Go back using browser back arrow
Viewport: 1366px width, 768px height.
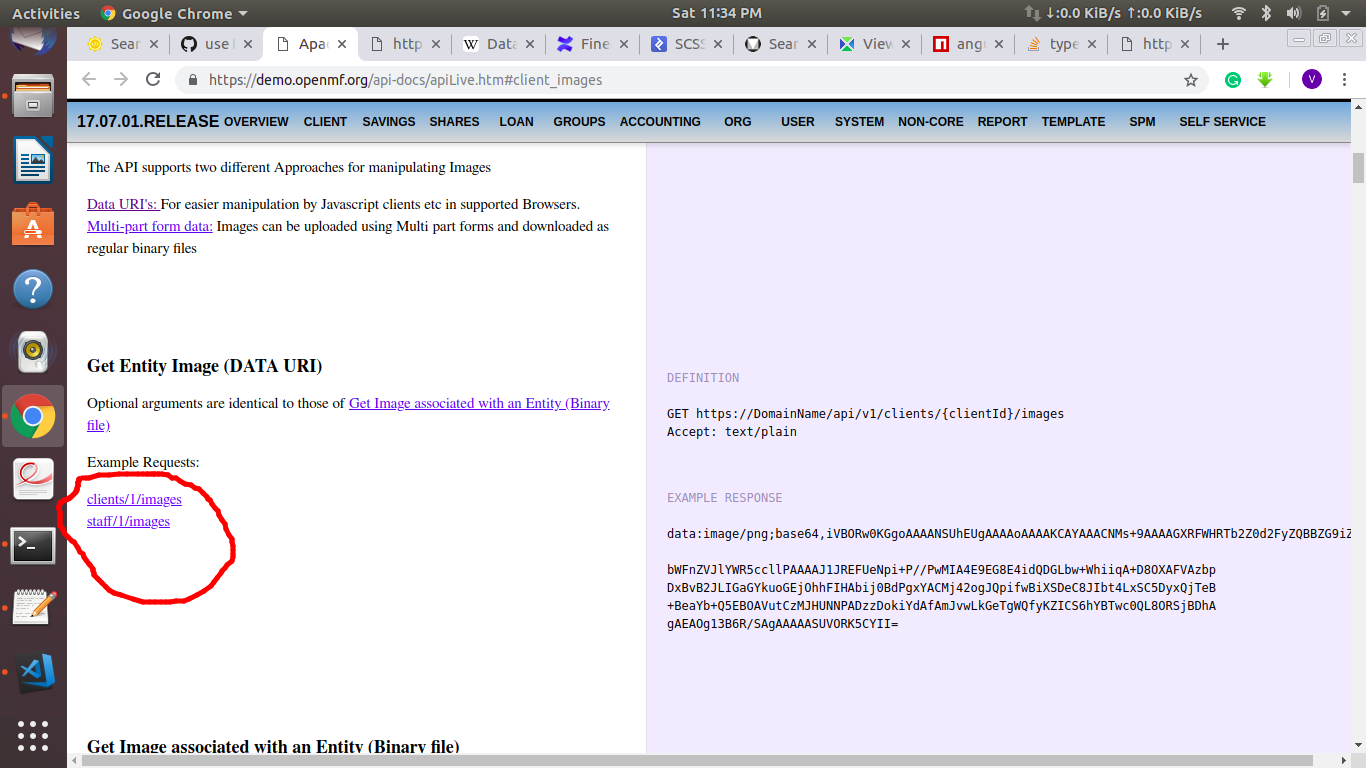(x=89, y=79)
